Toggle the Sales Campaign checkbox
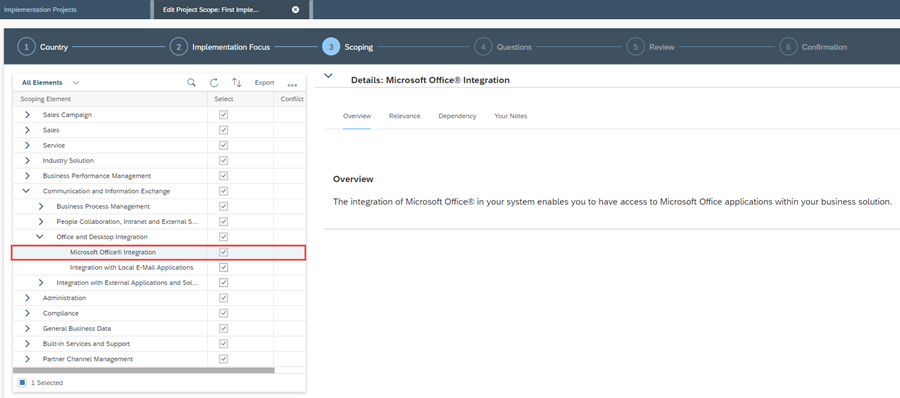900x398 pixels. (224, 115)
